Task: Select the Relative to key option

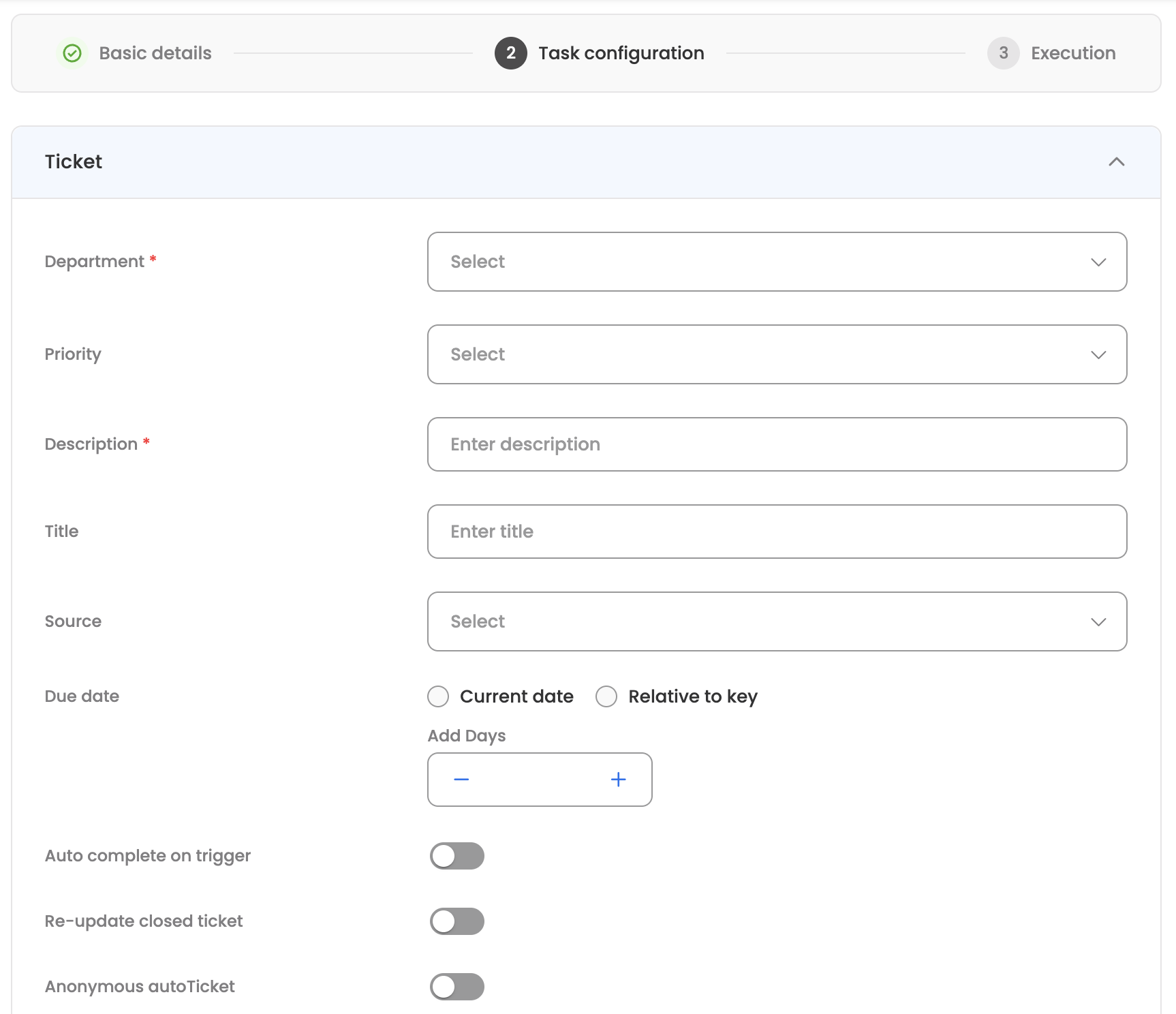Action: click(606, 696)
